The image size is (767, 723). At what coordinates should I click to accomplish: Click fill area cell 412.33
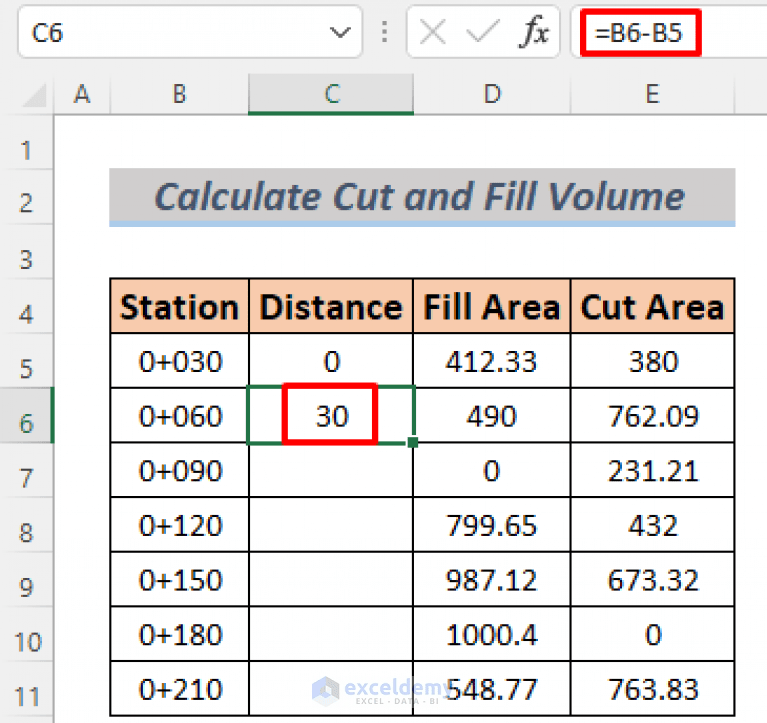coord(492,362)
